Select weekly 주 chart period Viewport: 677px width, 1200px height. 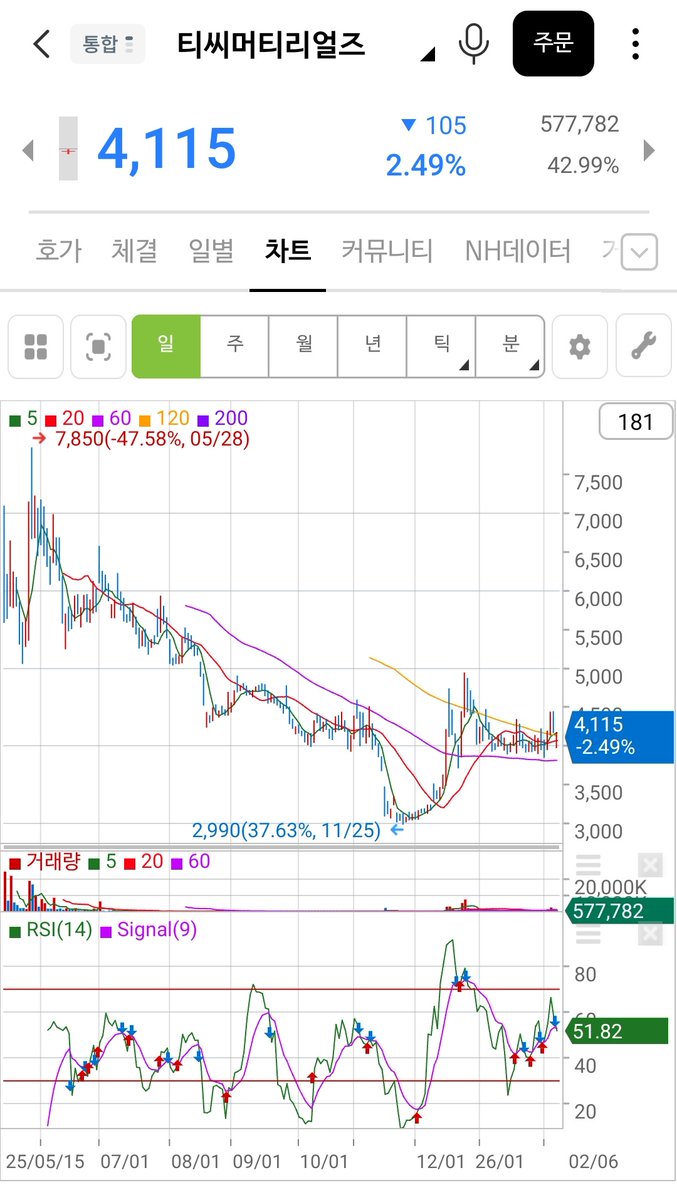(x=235, y=346)
